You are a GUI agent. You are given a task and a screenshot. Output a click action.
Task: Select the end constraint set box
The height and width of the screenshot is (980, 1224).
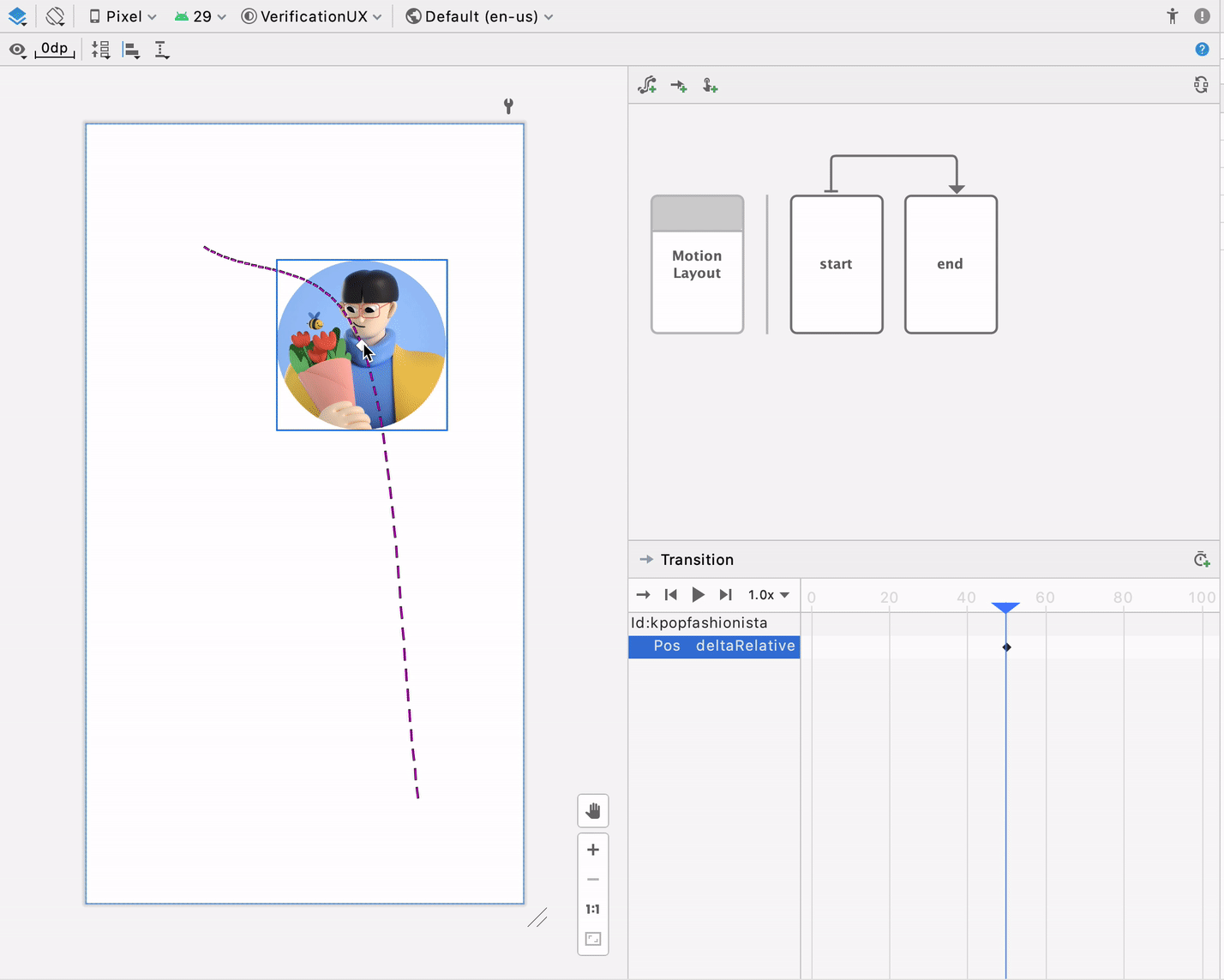pyautogui.click(x=950, y=264)
